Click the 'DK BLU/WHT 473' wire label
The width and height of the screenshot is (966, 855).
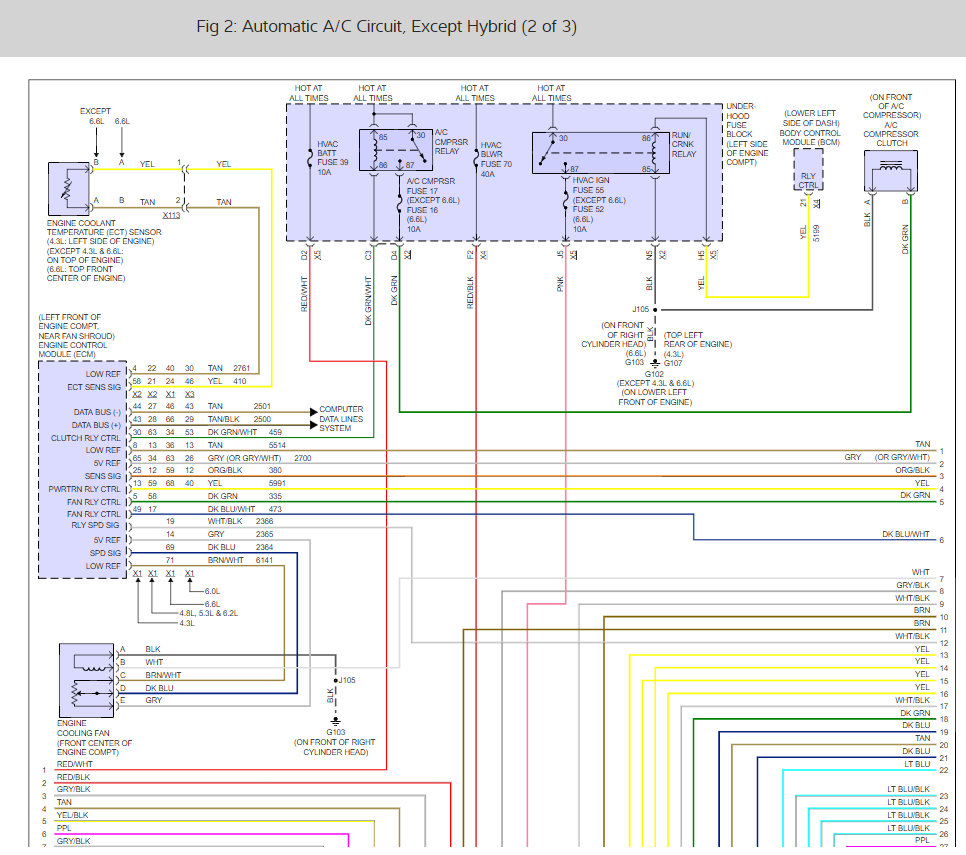245,509
